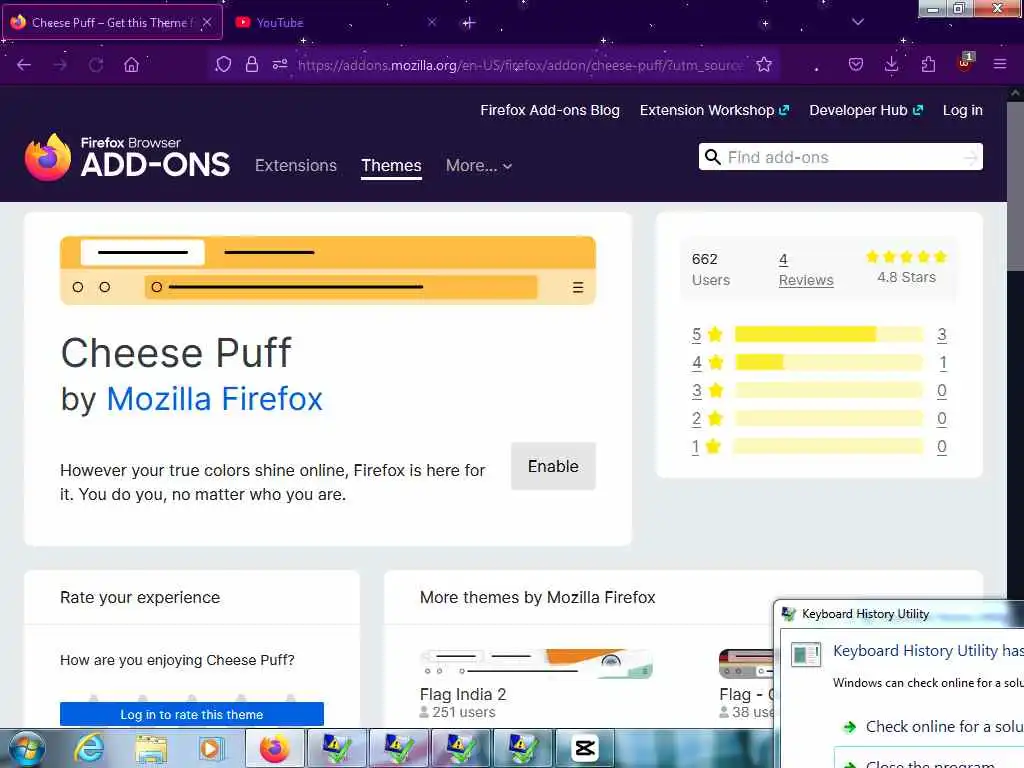The image size is (1024, 768).
Task: View site security padlock icon
Action: pos(251,65)
